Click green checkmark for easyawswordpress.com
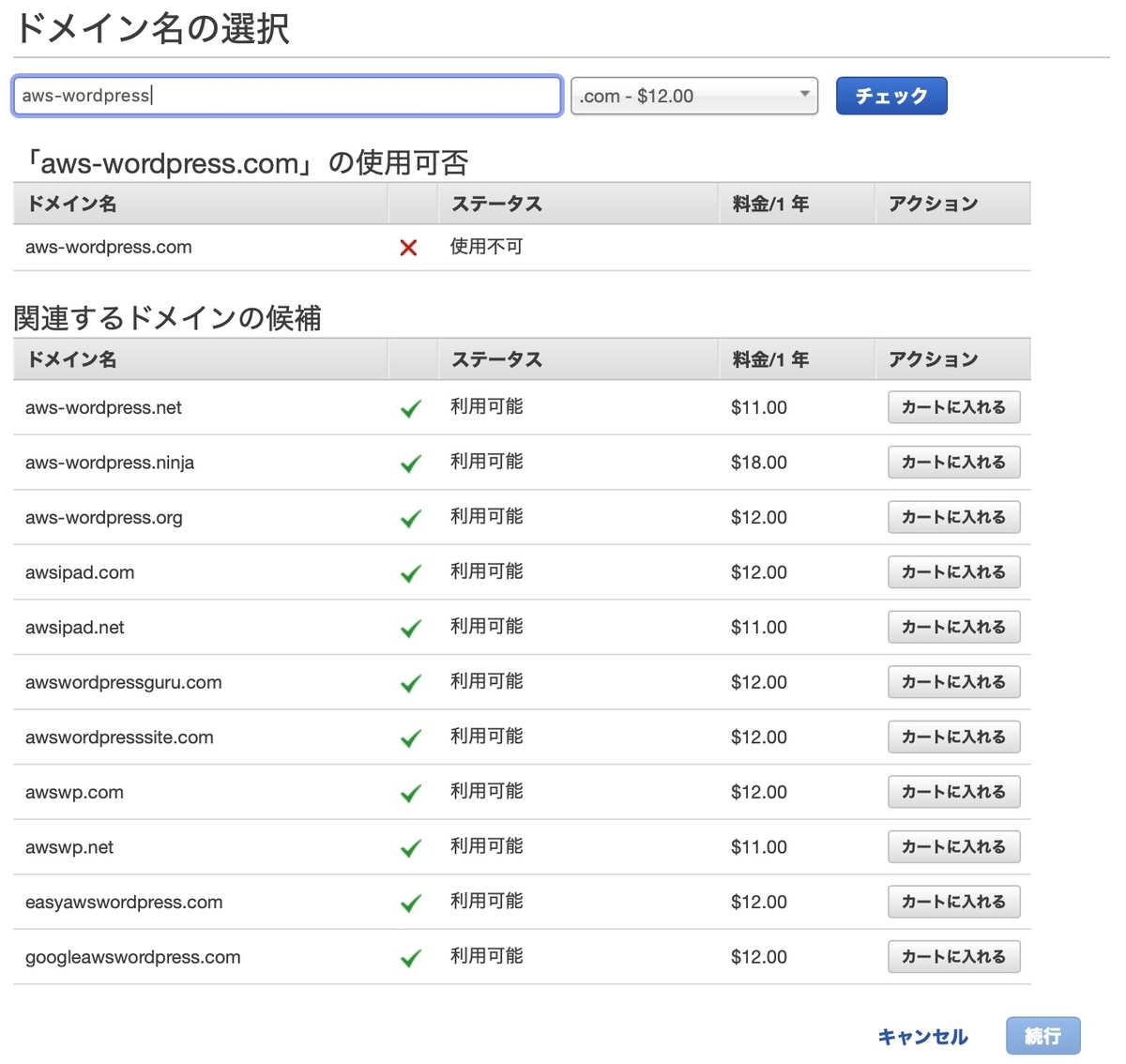Screen dimensions: 1126x1064 pyautogui.click(x=410, y=904)
